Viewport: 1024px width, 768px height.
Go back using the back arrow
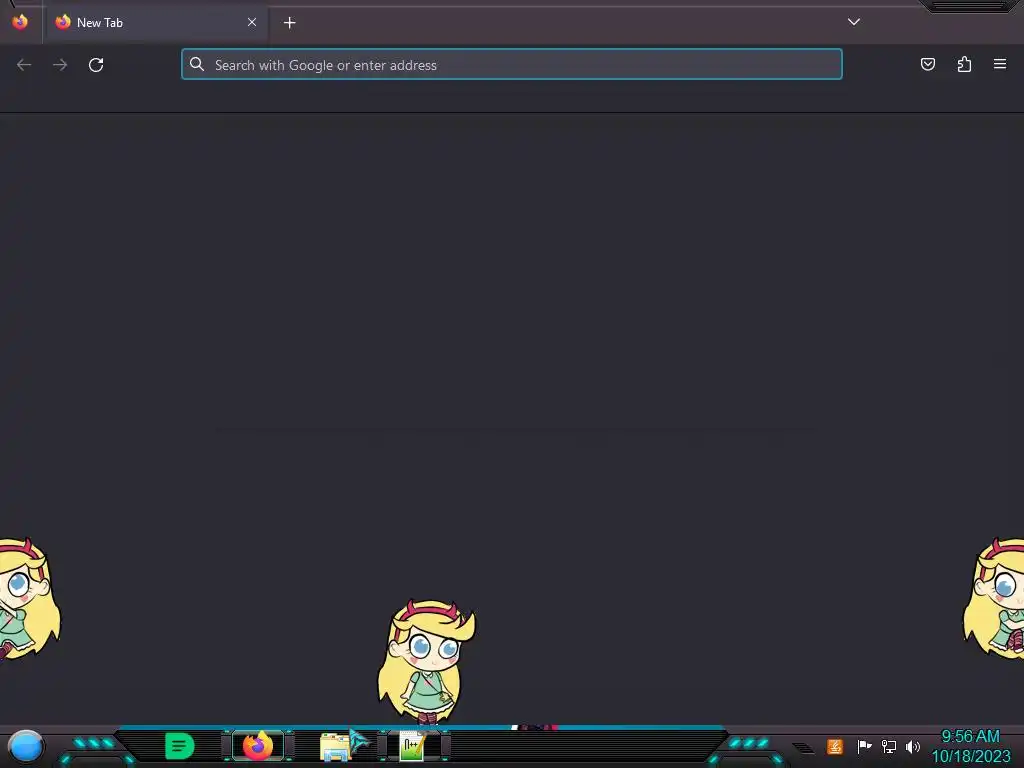[24, 65]
